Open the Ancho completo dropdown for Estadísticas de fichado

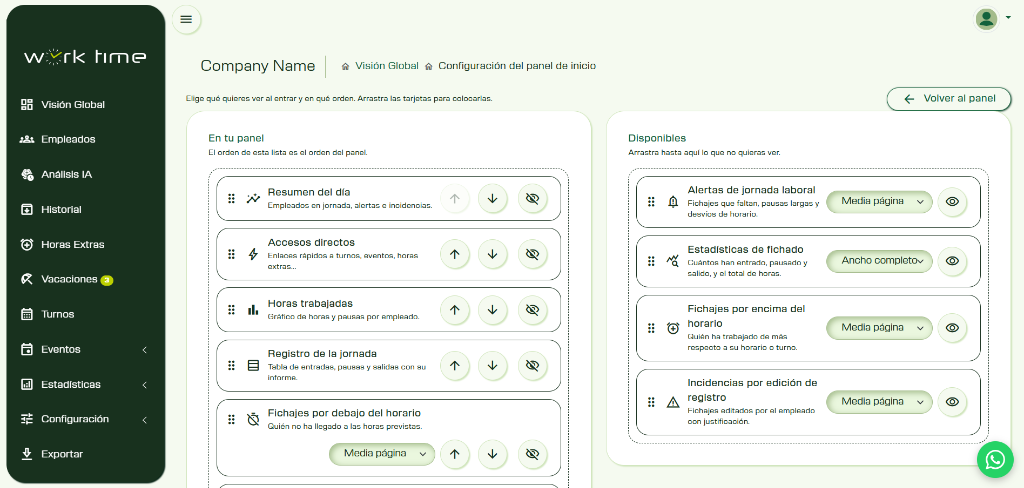pos(880,261)
